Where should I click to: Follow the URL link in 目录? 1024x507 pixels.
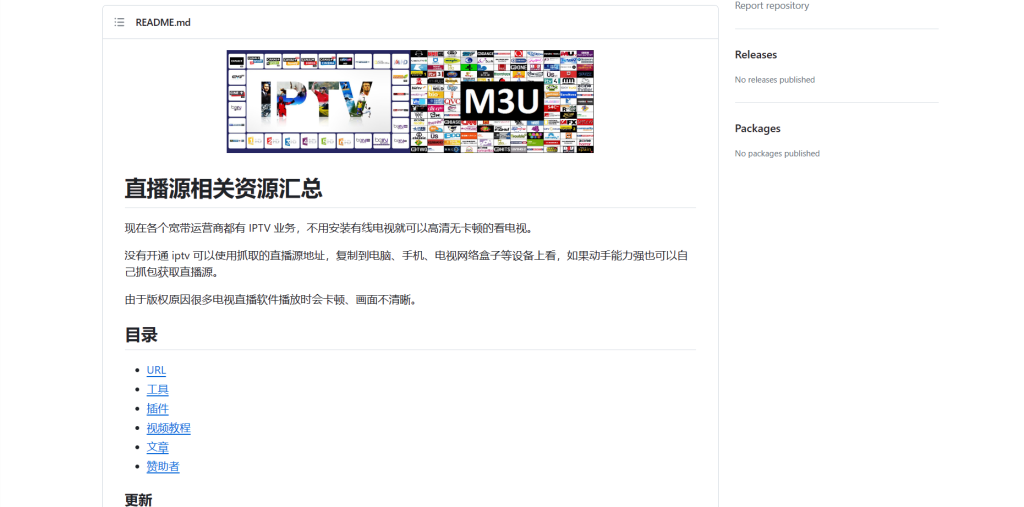[156, 370]
